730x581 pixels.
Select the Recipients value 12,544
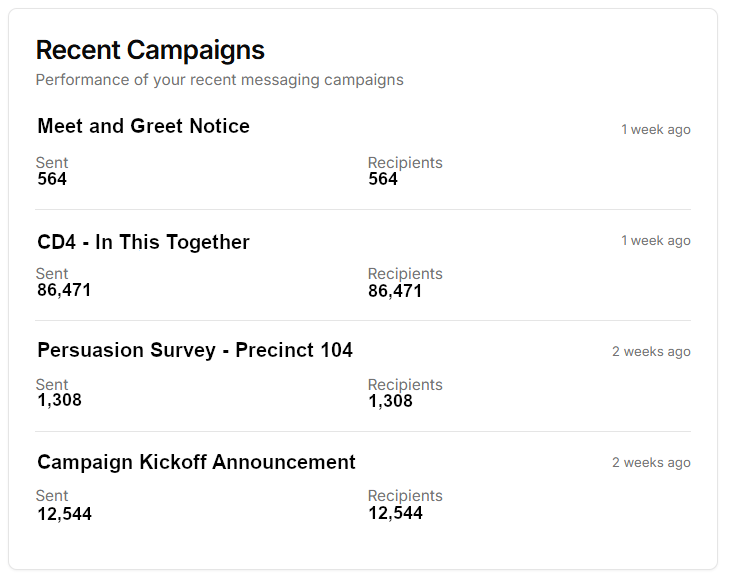point(395,513)
